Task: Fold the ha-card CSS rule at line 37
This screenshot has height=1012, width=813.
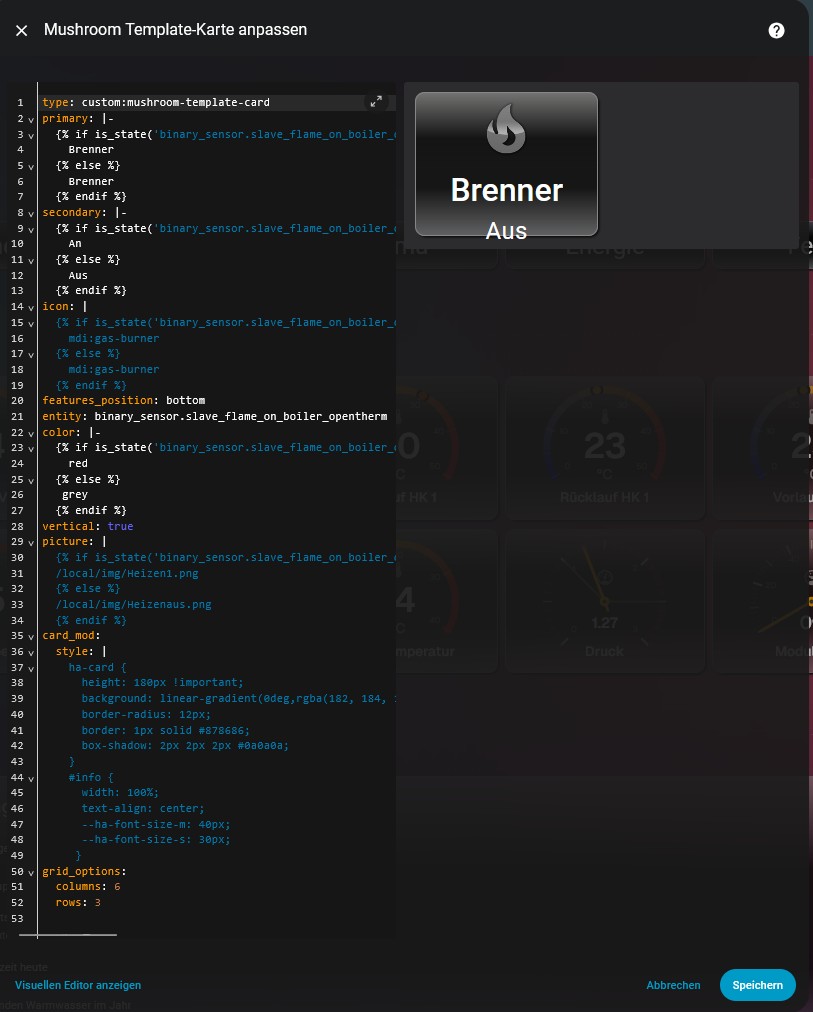Action: [31, 667]
